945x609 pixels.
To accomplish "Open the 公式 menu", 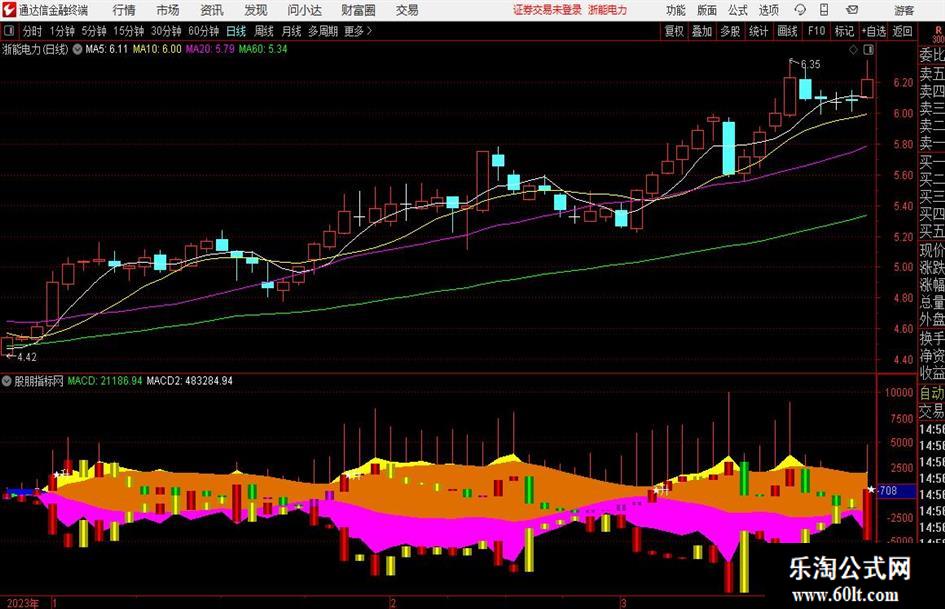I will point(738,10).
